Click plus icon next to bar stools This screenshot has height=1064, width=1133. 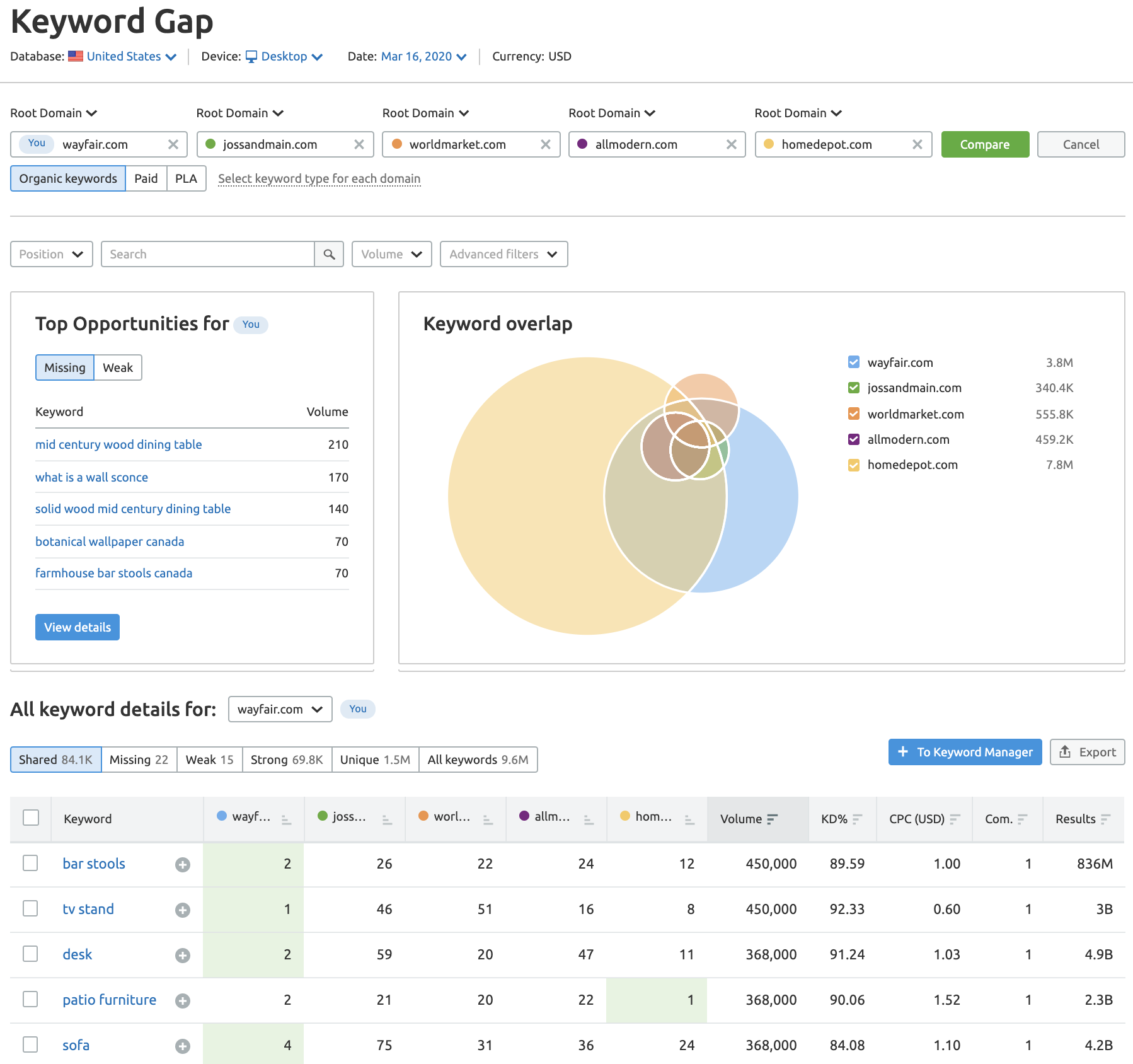pos(183,865)
